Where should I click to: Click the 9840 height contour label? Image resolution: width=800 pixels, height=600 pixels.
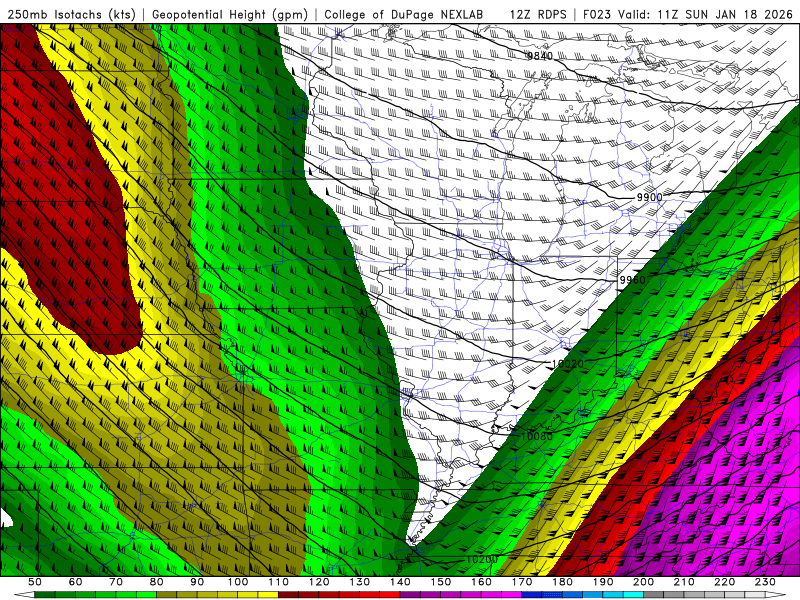[x=540, y=56]
